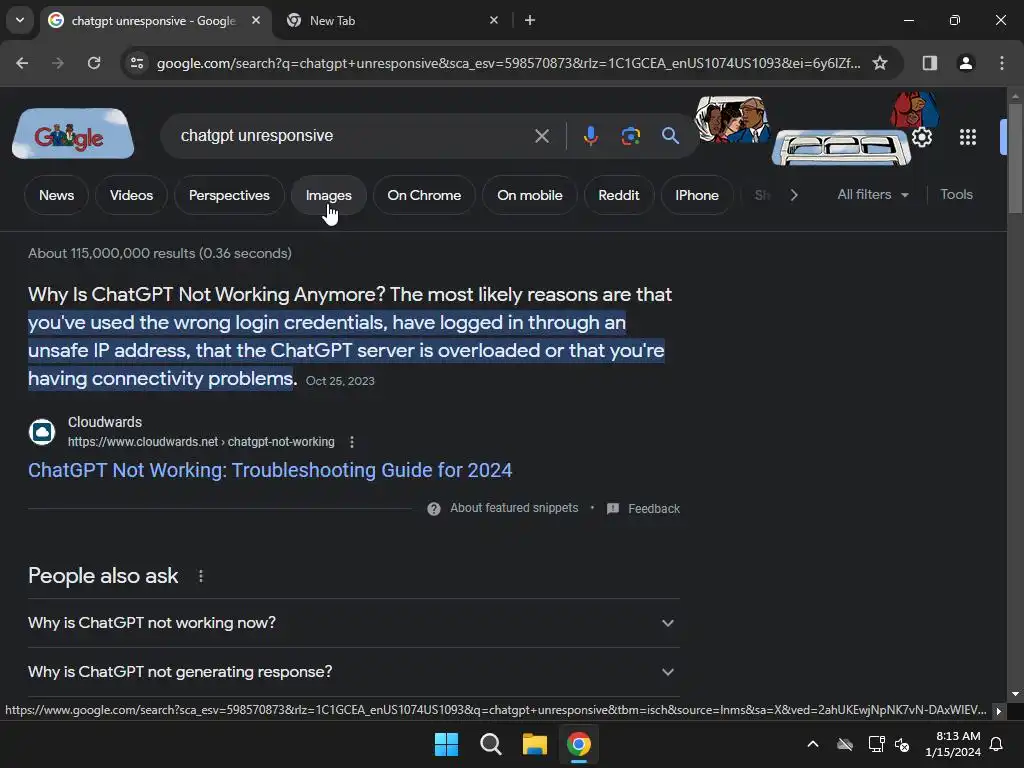Clear the search box with X

[541, 136]
